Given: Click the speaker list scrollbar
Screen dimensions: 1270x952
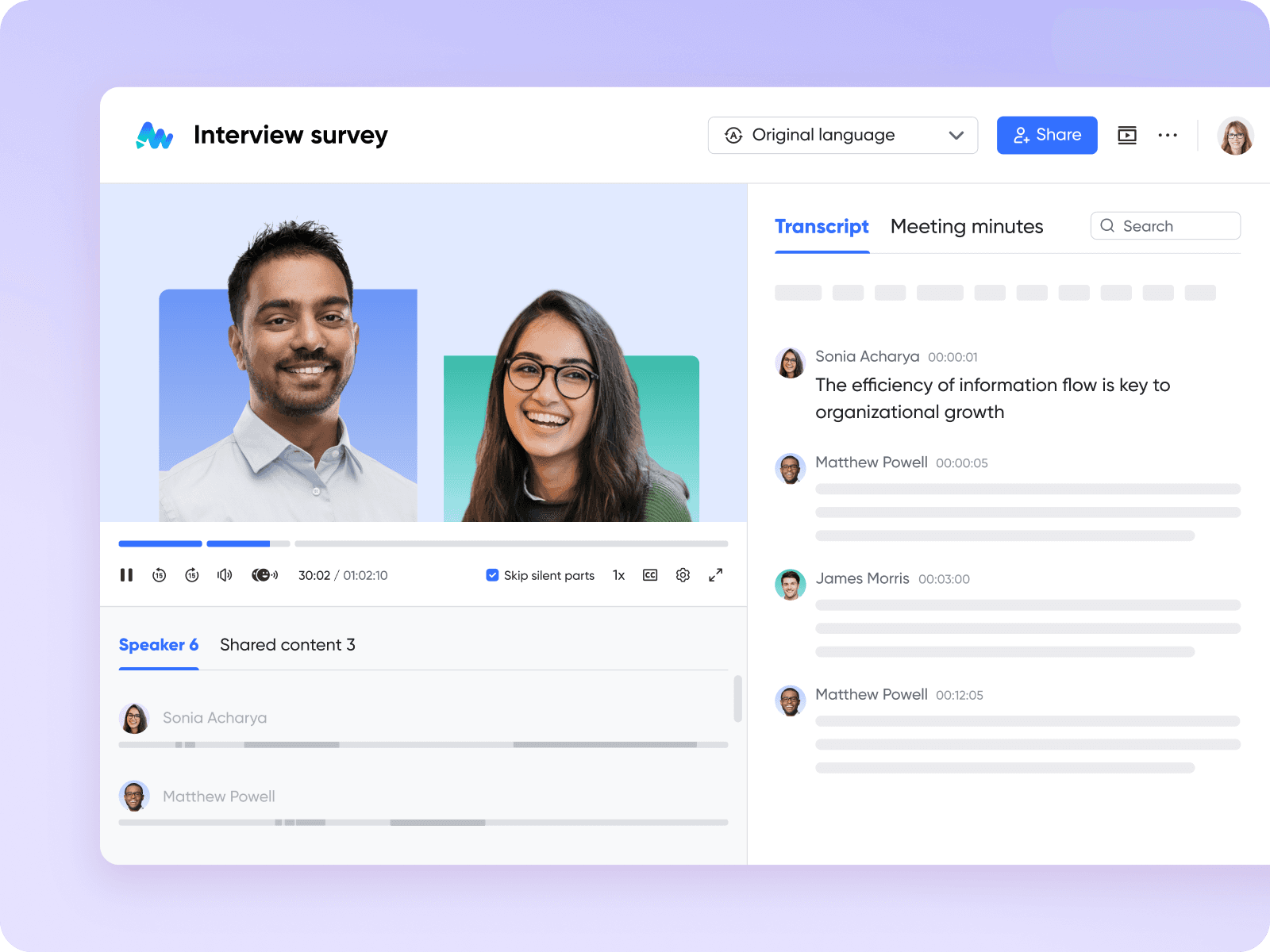Looking at the screenshot, I should pos(737,699).
